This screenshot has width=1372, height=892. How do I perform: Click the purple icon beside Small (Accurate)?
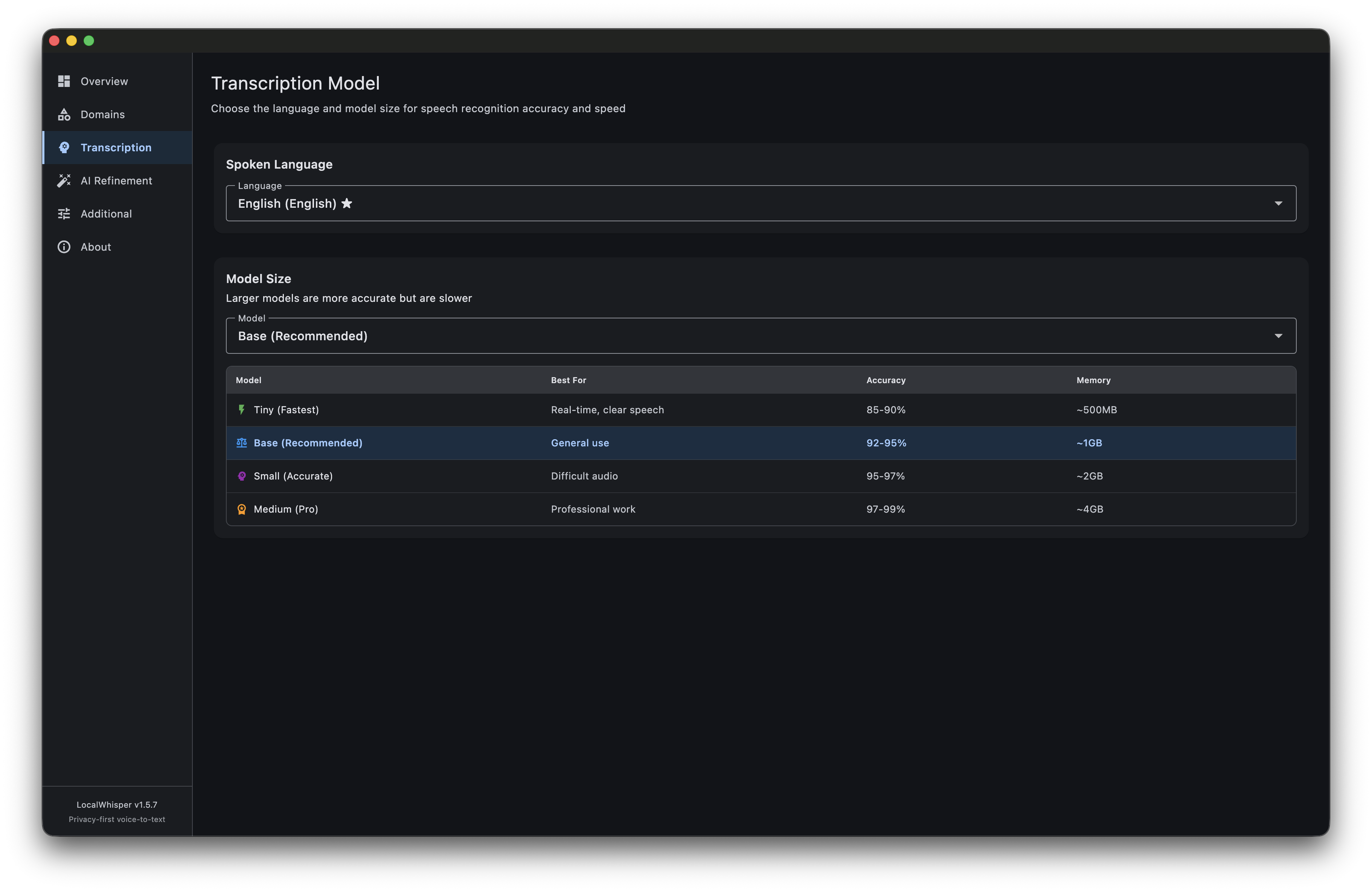coord(241,476)
